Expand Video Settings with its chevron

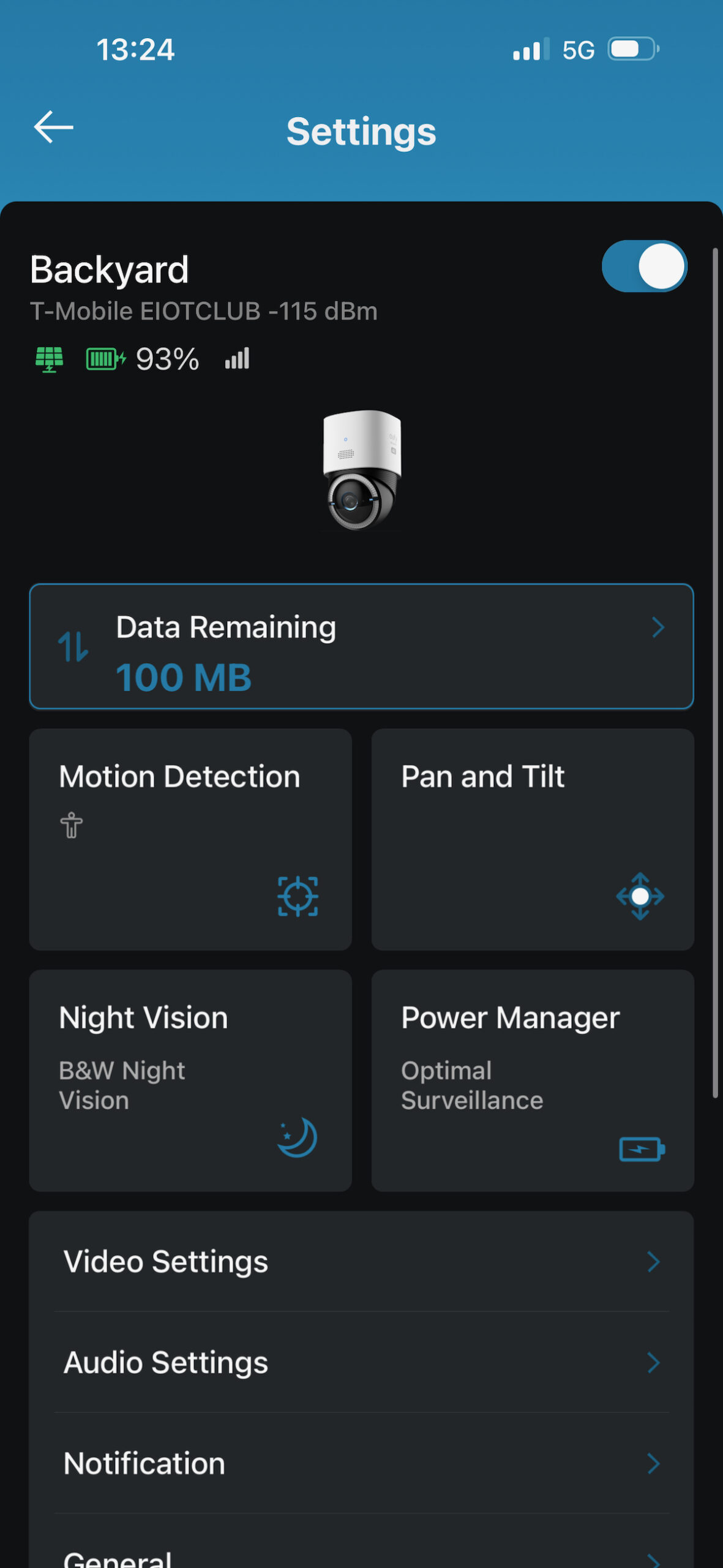point(653,1262)
